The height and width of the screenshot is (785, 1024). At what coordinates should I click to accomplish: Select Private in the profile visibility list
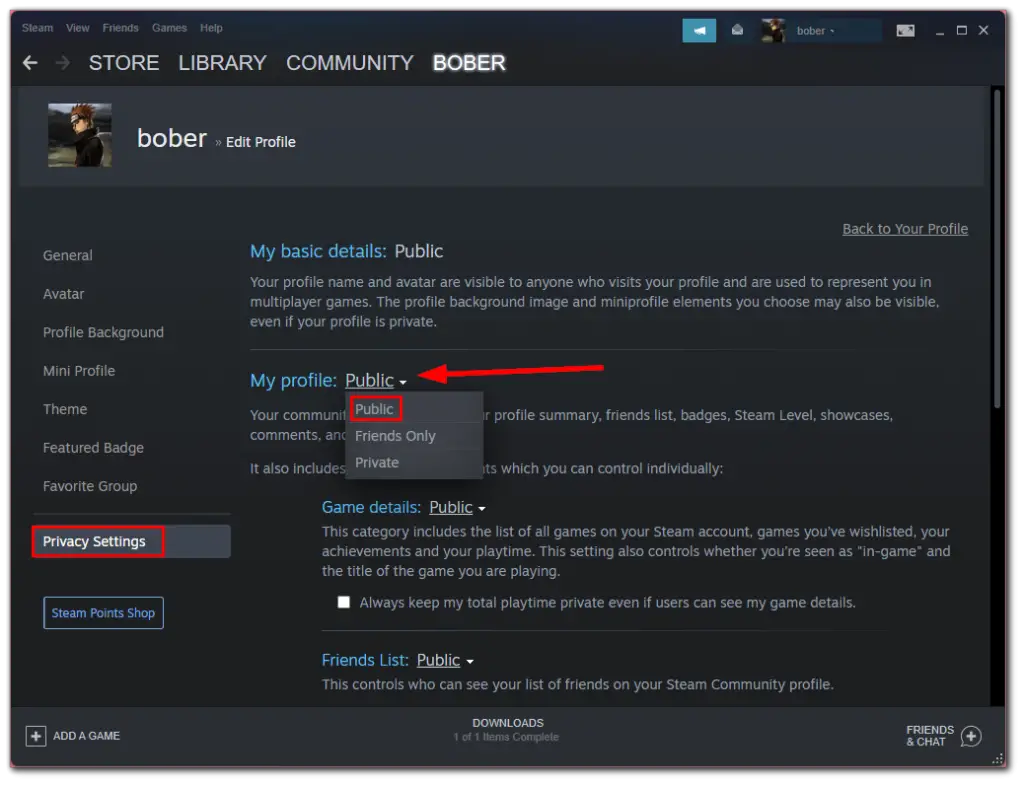377,462
